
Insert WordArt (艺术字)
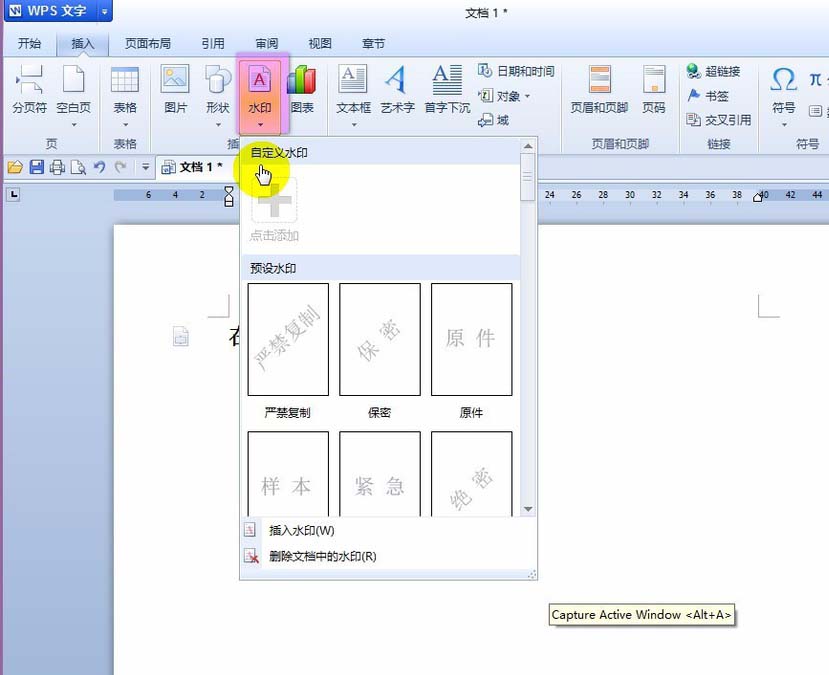click(x=398, y=89)
